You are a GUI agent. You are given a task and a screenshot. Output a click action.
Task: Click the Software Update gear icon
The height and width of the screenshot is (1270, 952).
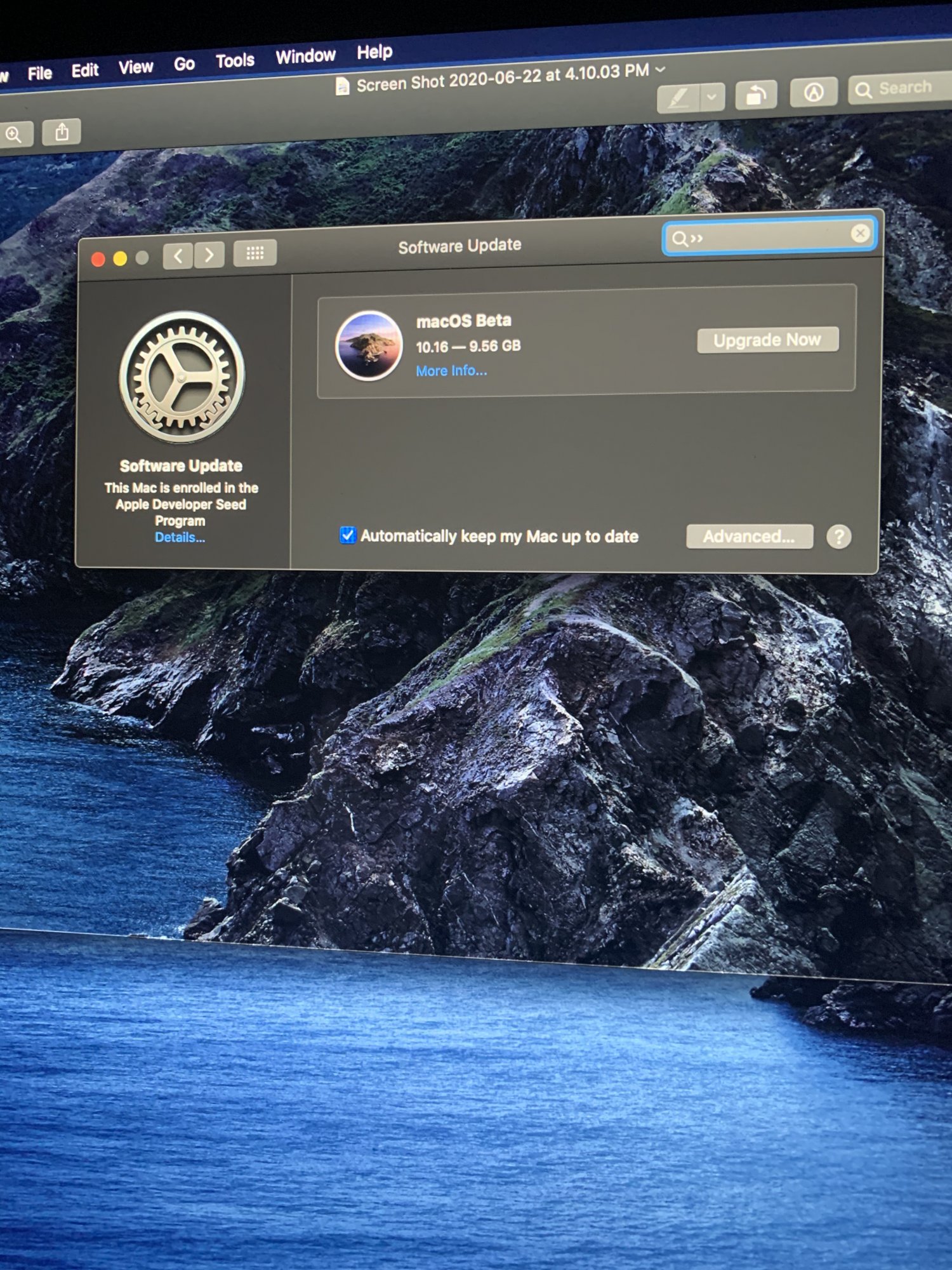(182, 377)
